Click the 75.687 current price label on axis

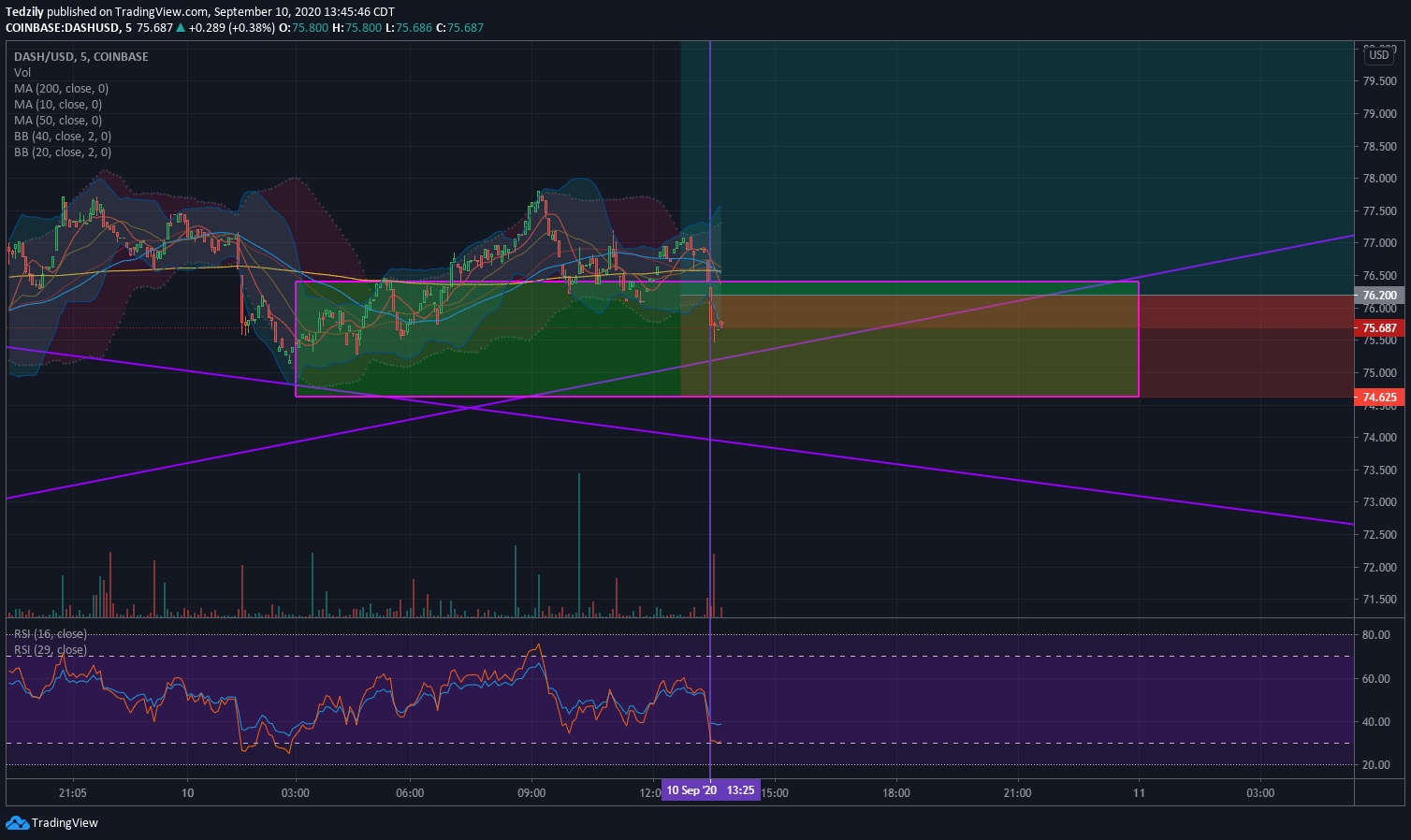1380,328
